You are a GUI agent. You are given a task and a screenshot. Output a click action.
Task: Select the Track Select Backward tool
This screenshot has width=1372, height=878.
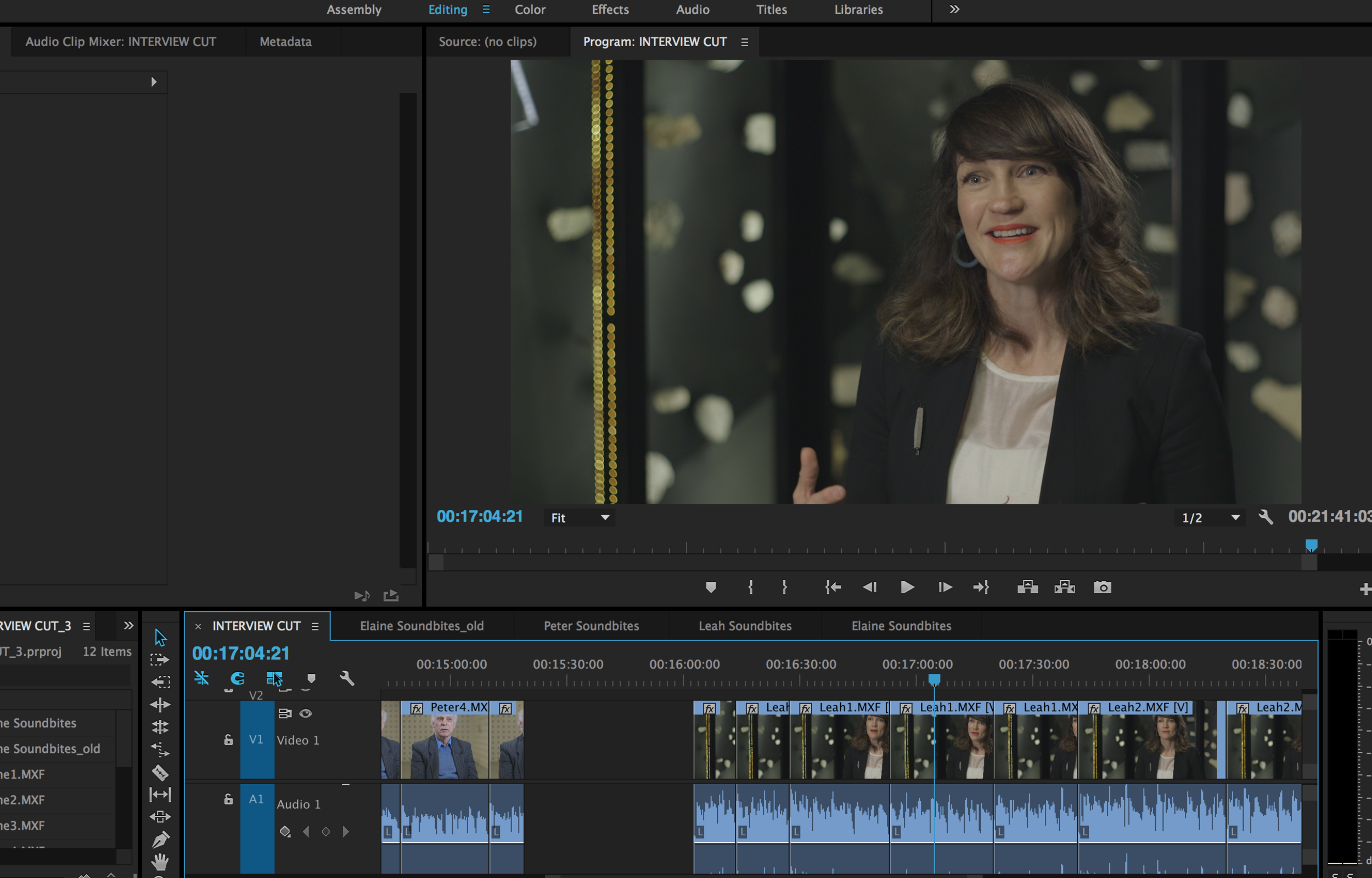pos(160,682)
